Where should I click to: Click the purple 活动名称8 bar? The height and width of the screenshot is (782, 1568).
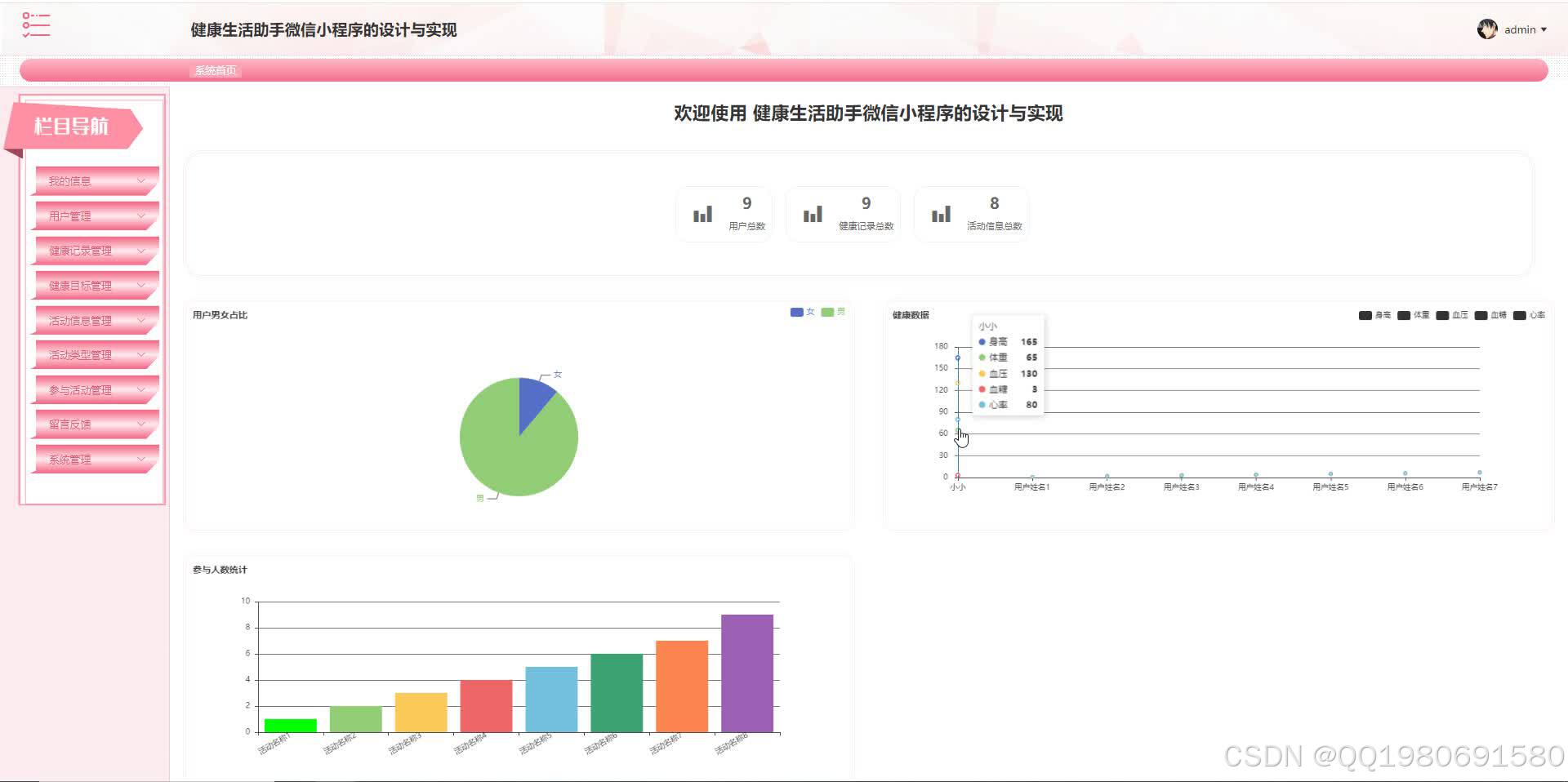(x=747, y=673)
